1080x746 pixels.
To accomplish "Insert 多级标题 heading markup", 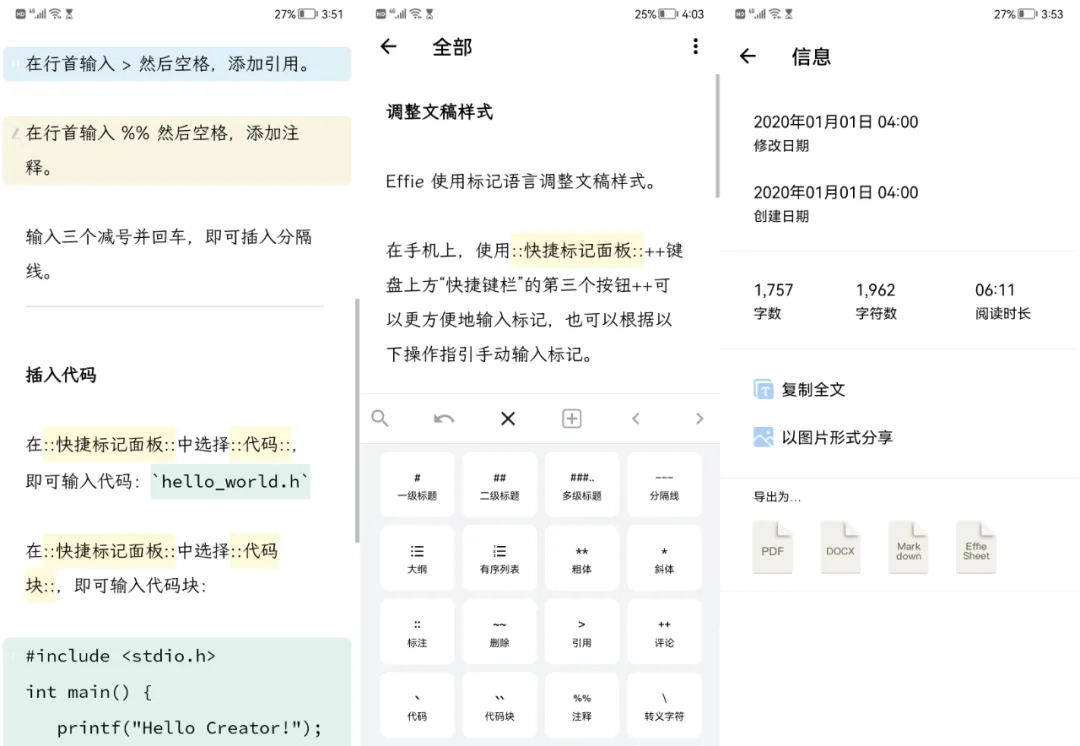I will click(x=582, y=485).
